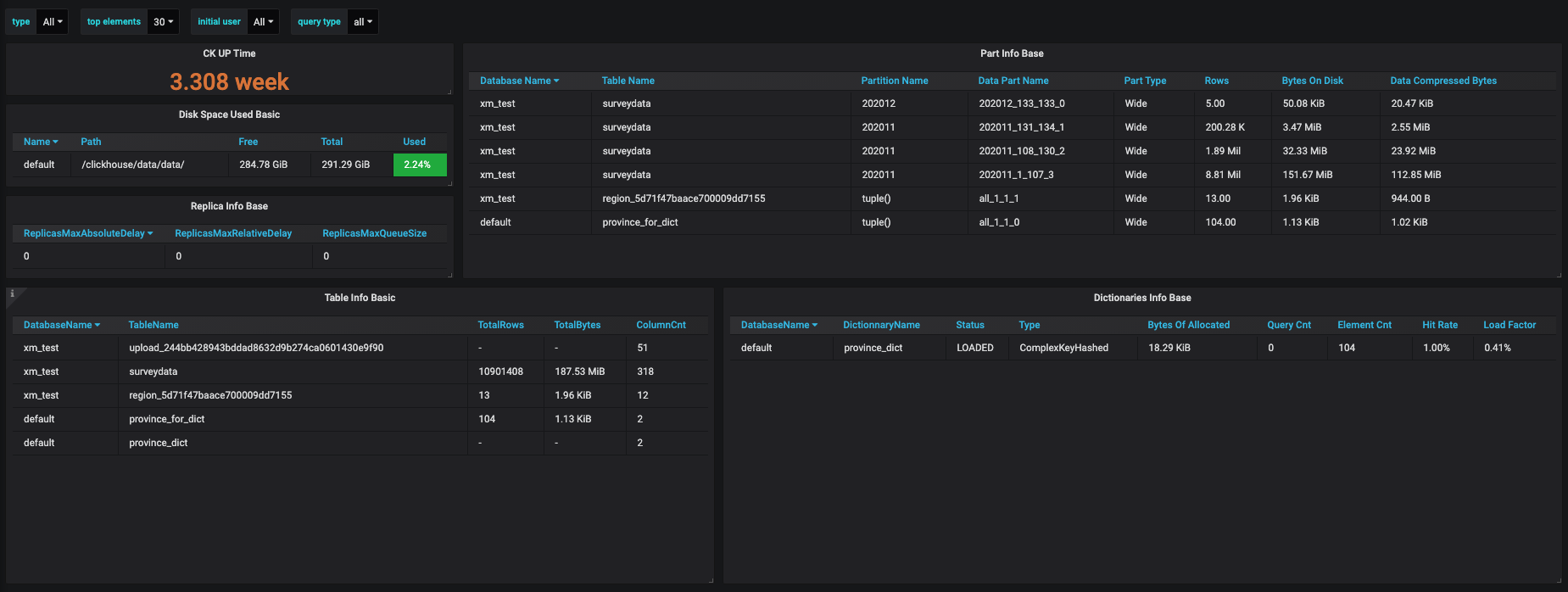This screenshot has height=592, width=1568.
Task: Click the green 2.24% Used cell
Action: point(419,165)
